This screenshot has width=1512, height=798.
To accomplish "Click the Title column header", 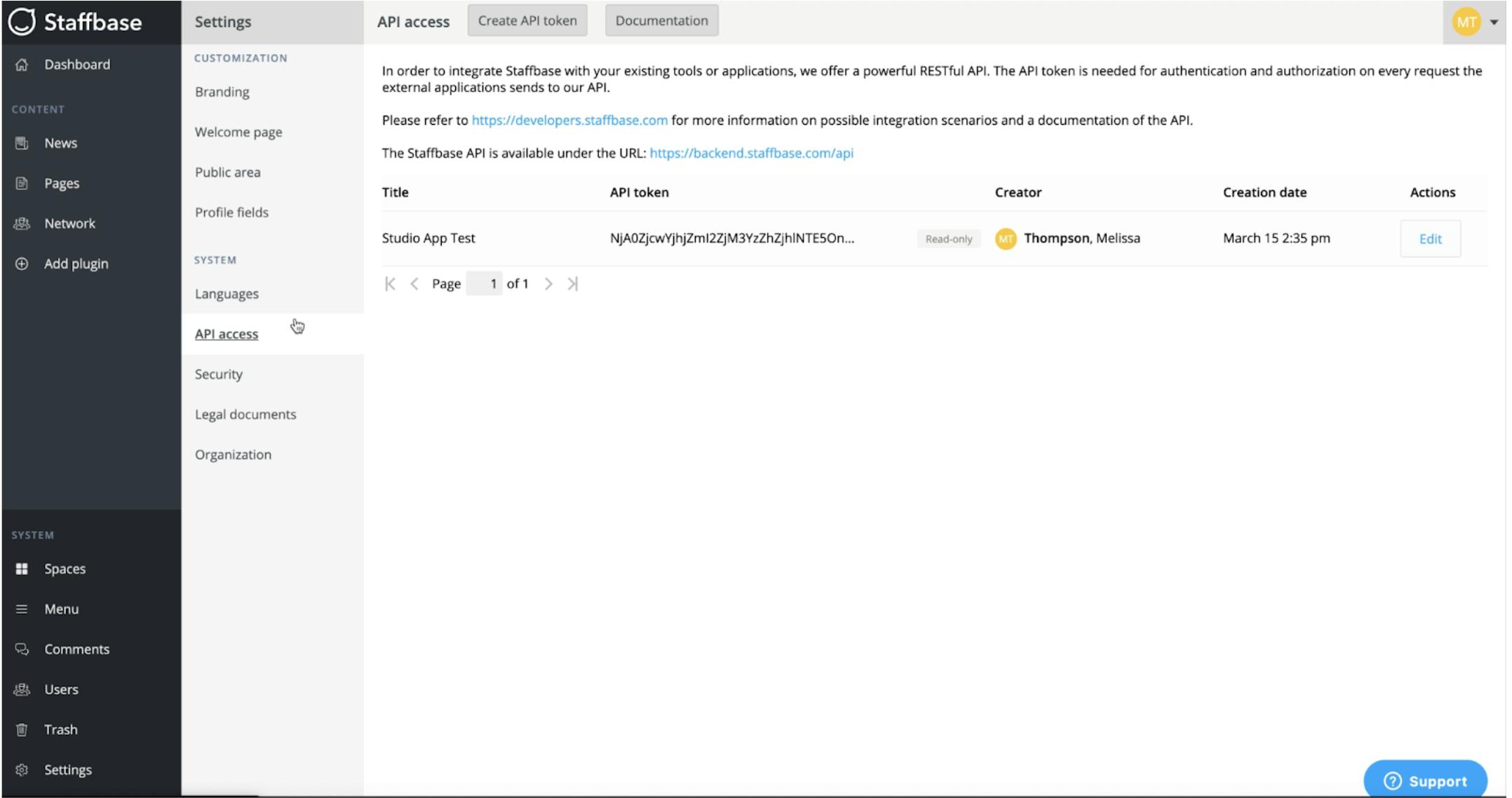I will click(x=395, y=192).
